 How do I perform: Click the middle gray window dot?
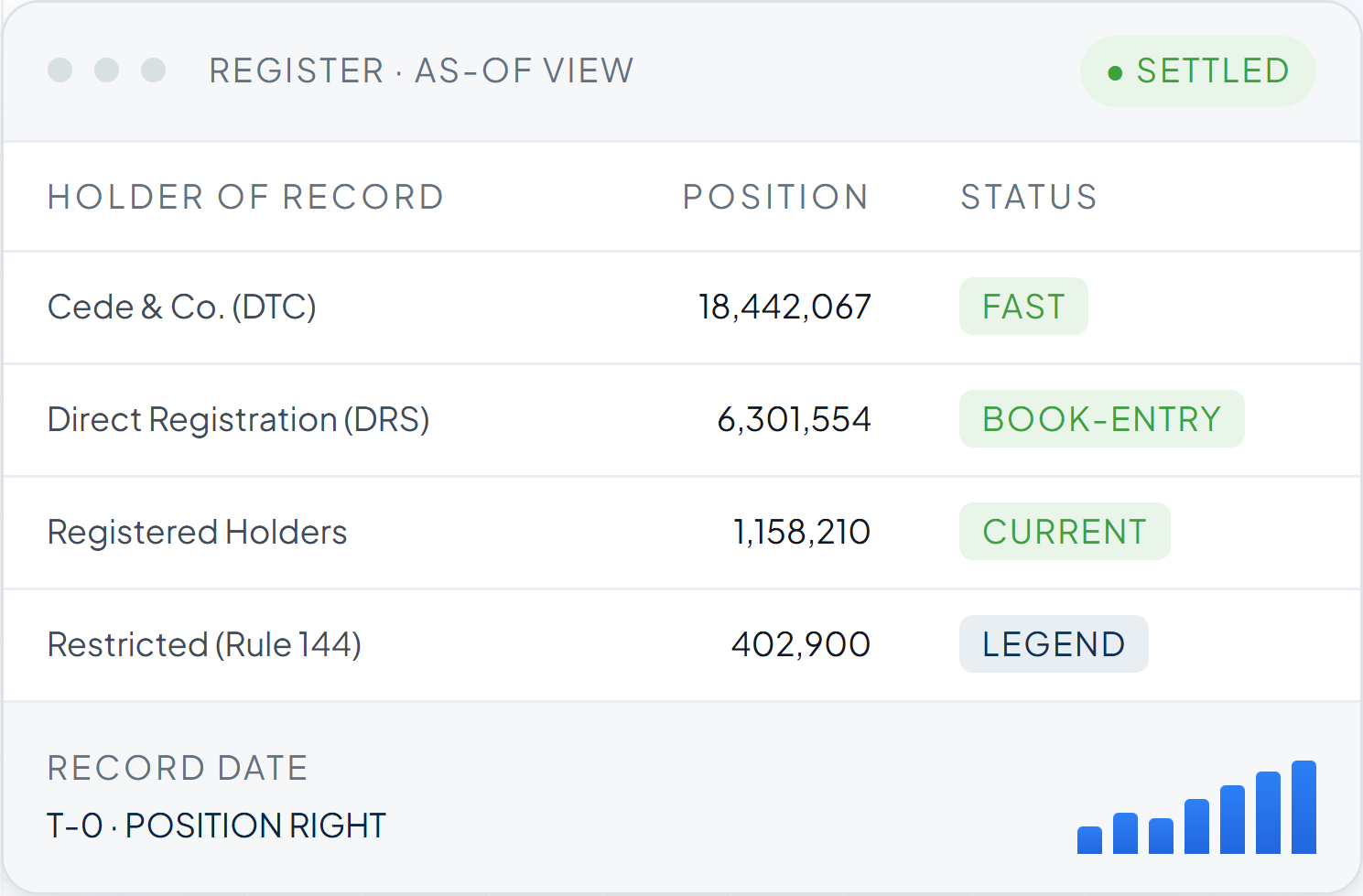(x=107, y=70)
